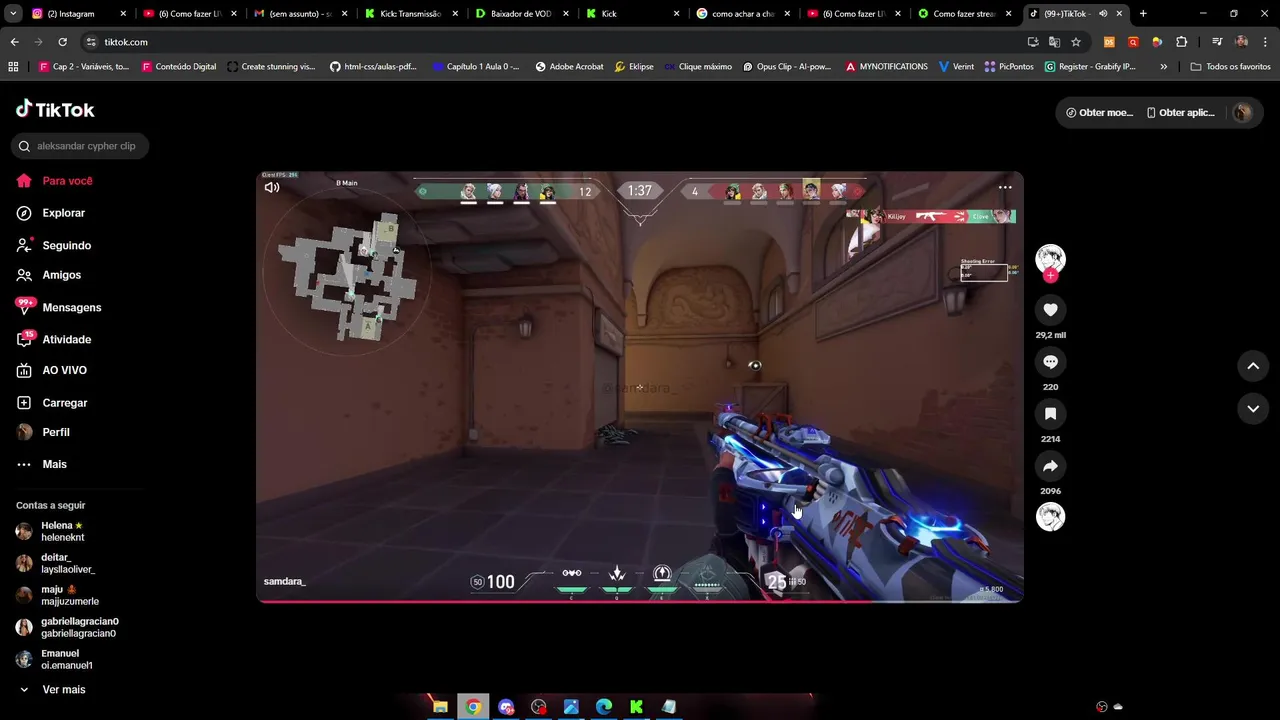Screen dimensions: 1280x720
Task: Open suggested account gabriellagracian0
Action: tap(65, 627)
